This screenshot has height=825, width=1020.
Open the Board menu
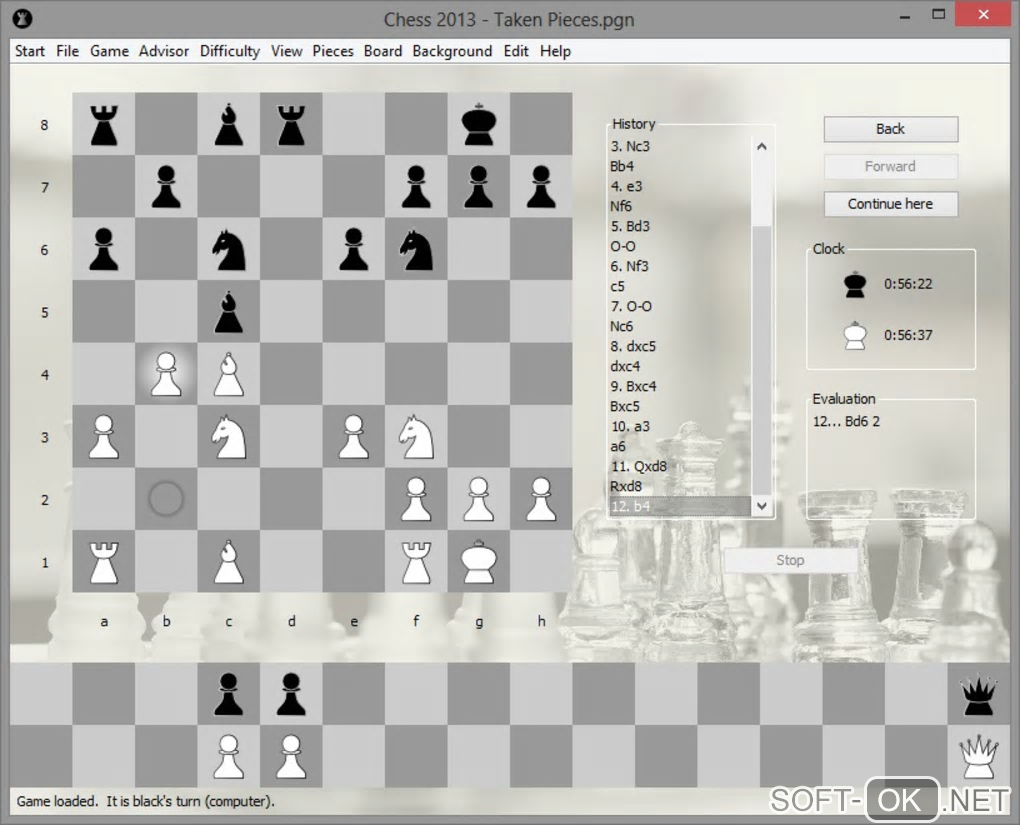tap(383, 51)
